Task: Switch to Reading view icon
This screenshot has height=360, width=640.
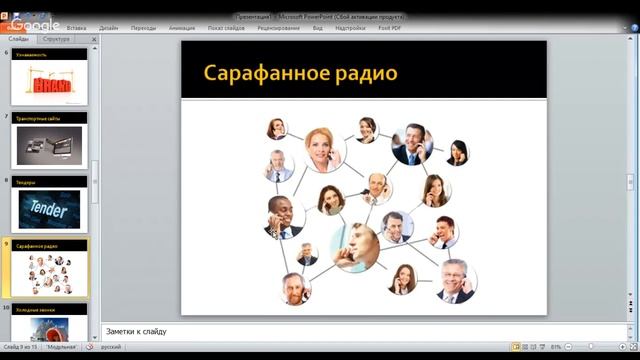Action: (533, 347)
